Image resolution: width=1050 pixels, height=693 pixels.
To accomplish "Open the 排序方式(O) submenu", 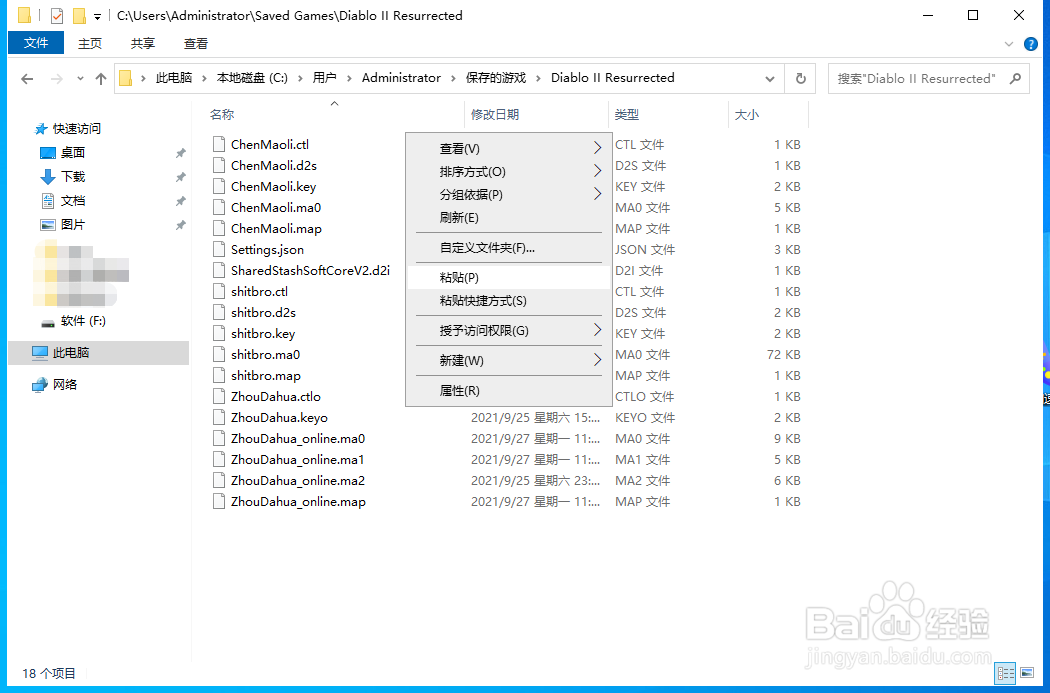I will 508,172.
